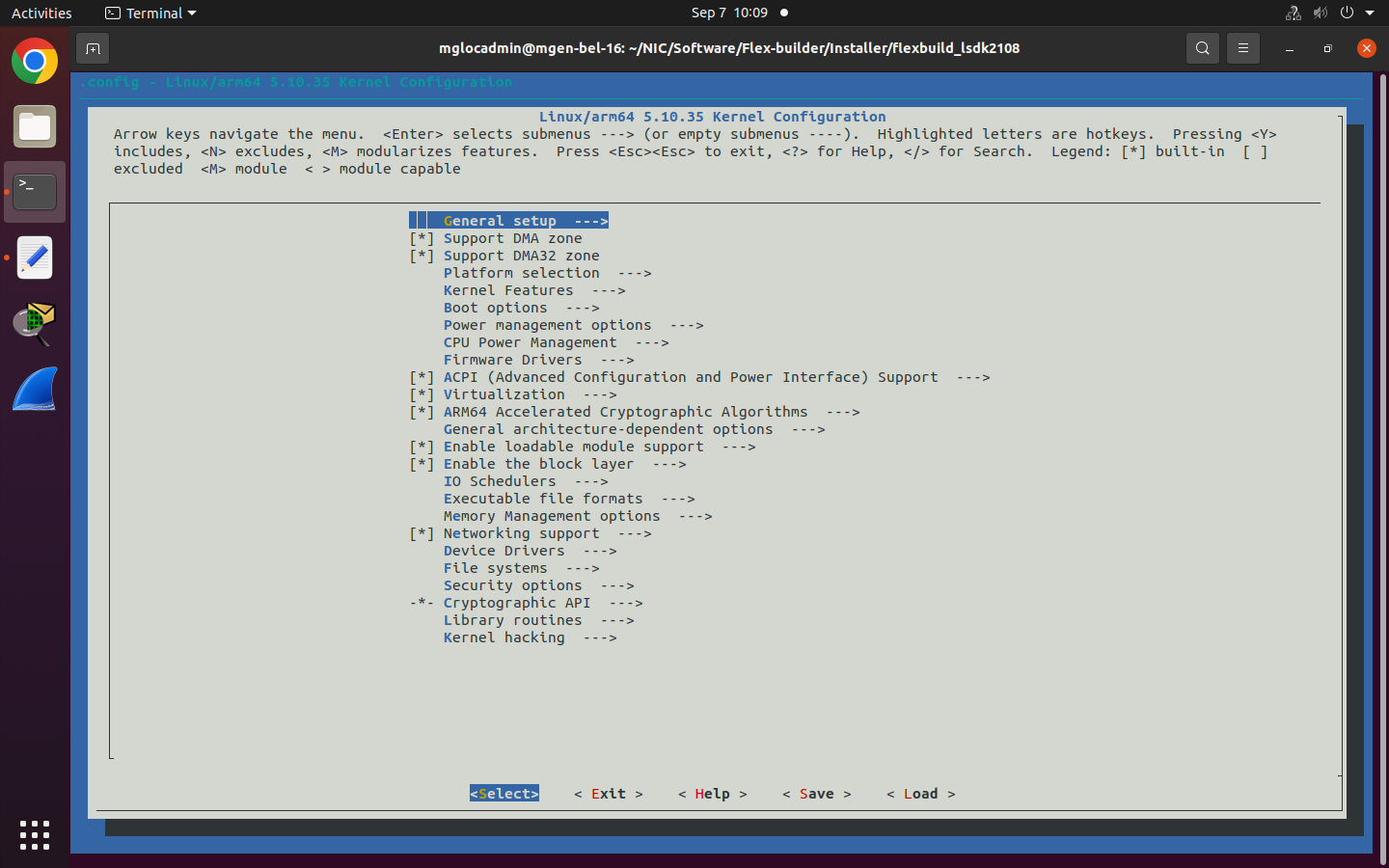Image resolution: width=1389 pixels, height=868 pixels.
Task: Click the terminal hamburger menu icon
Action: click(1242, 47)
